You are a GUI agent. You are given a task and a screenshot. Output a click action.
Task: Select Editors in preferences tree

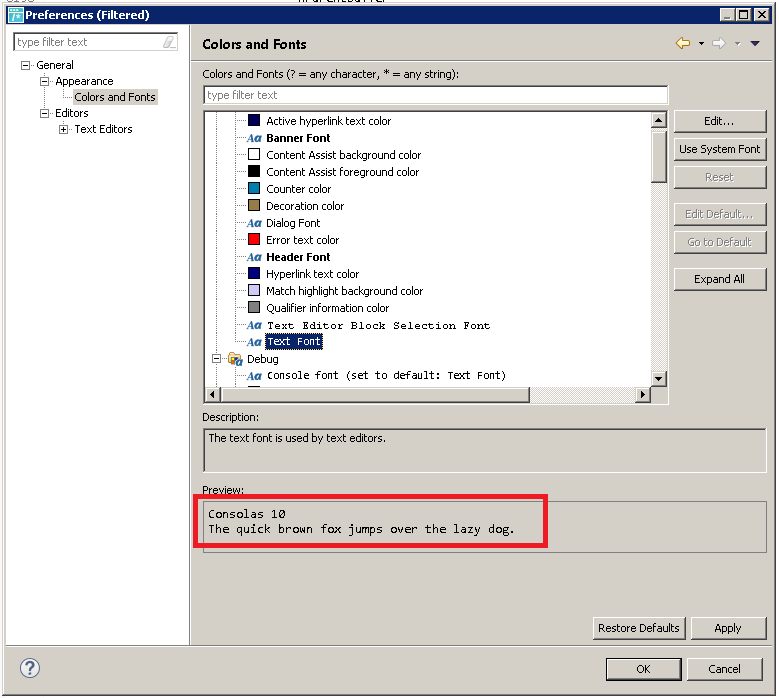[72, 113]
